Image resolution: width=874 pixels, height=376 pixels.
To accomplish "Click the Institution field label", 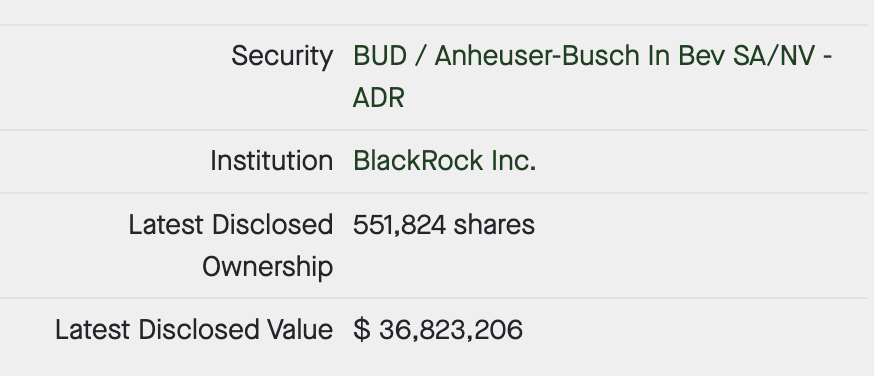I will pyautogui.click(x=271, y=161).
